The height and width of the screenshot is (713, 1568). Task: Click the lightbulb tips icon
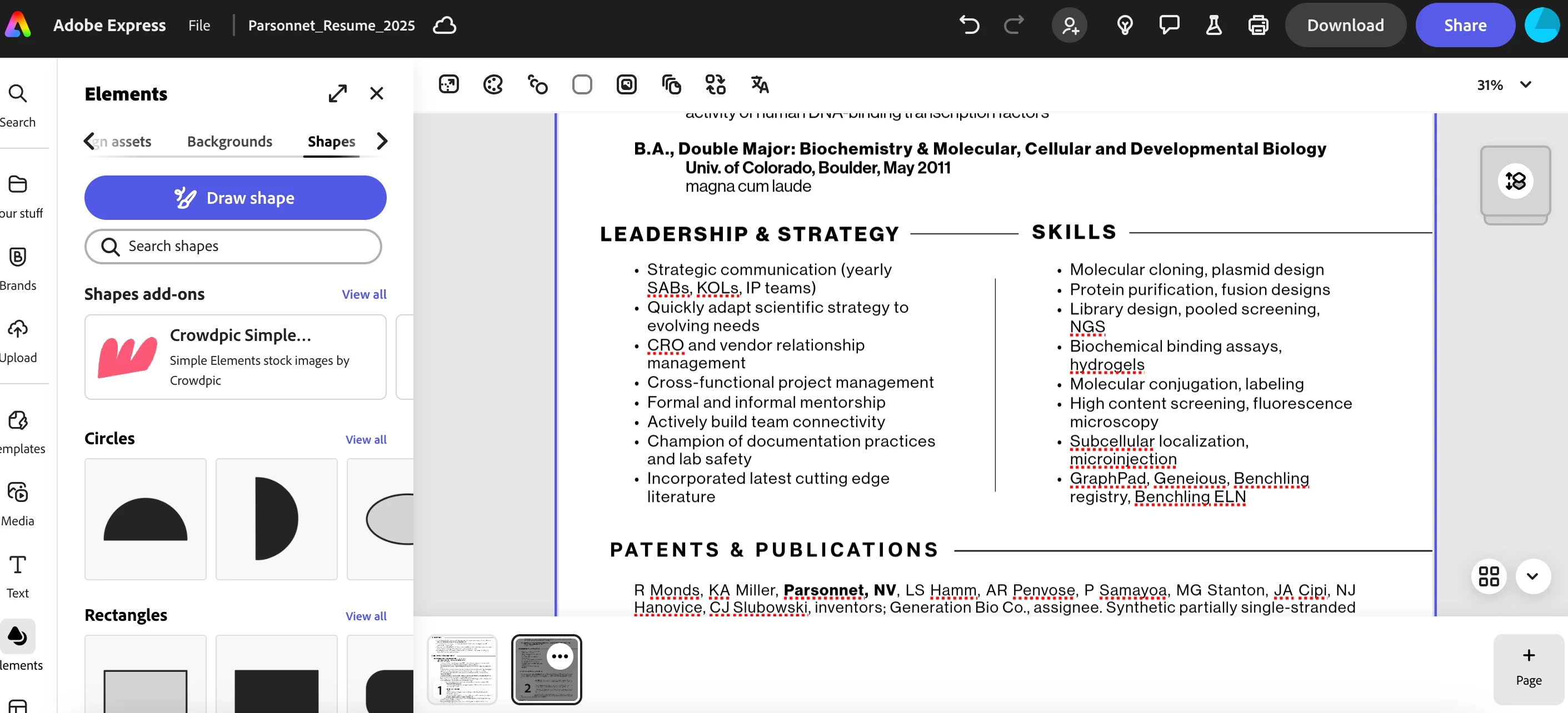point(1124,26)
